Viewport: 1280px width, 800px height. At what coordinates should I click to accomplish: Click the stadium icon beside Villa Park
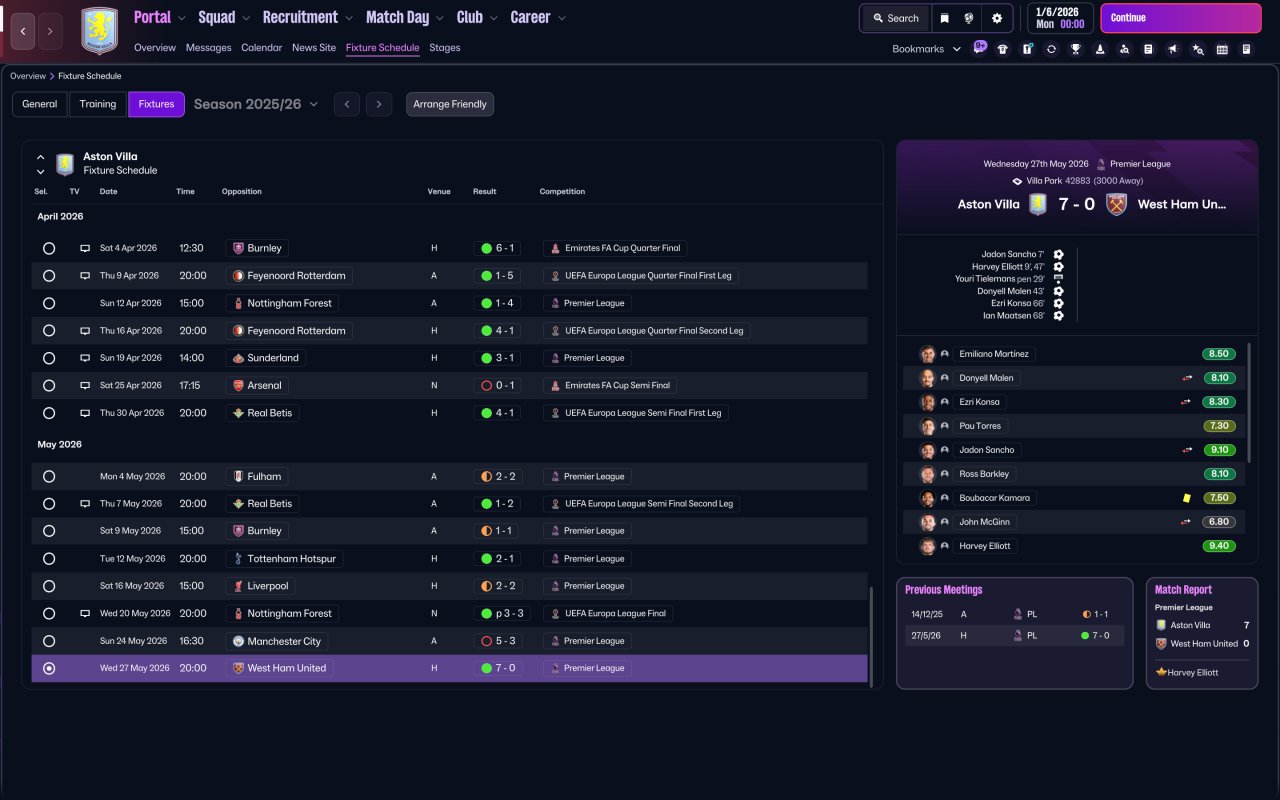[x=1017, y=181]
